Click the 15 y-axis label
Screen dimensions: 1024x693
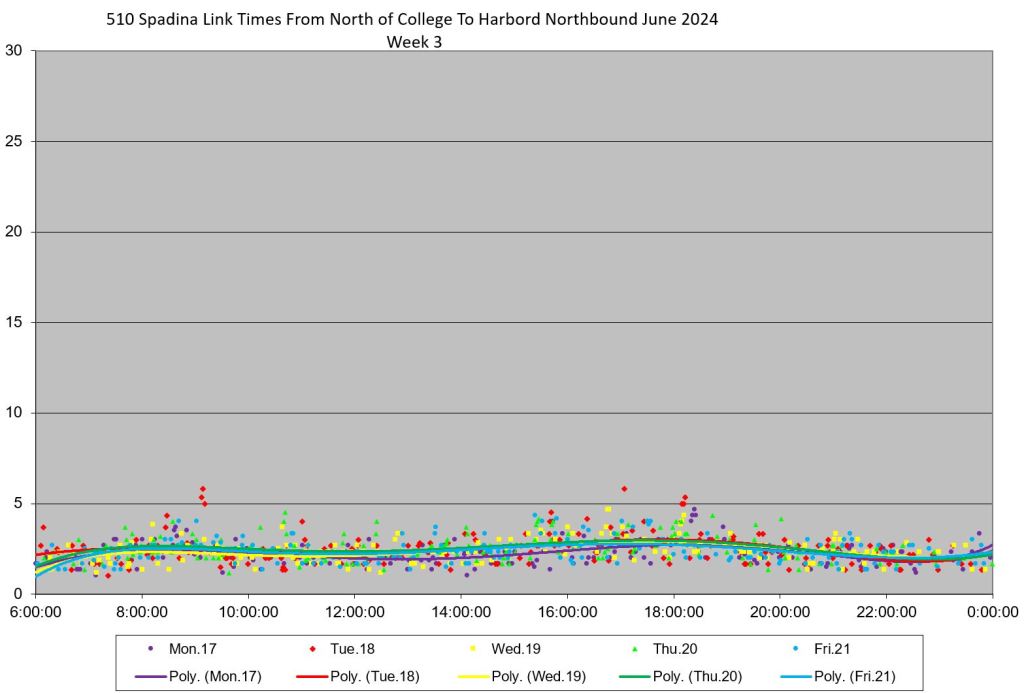(x=14, y=322)
